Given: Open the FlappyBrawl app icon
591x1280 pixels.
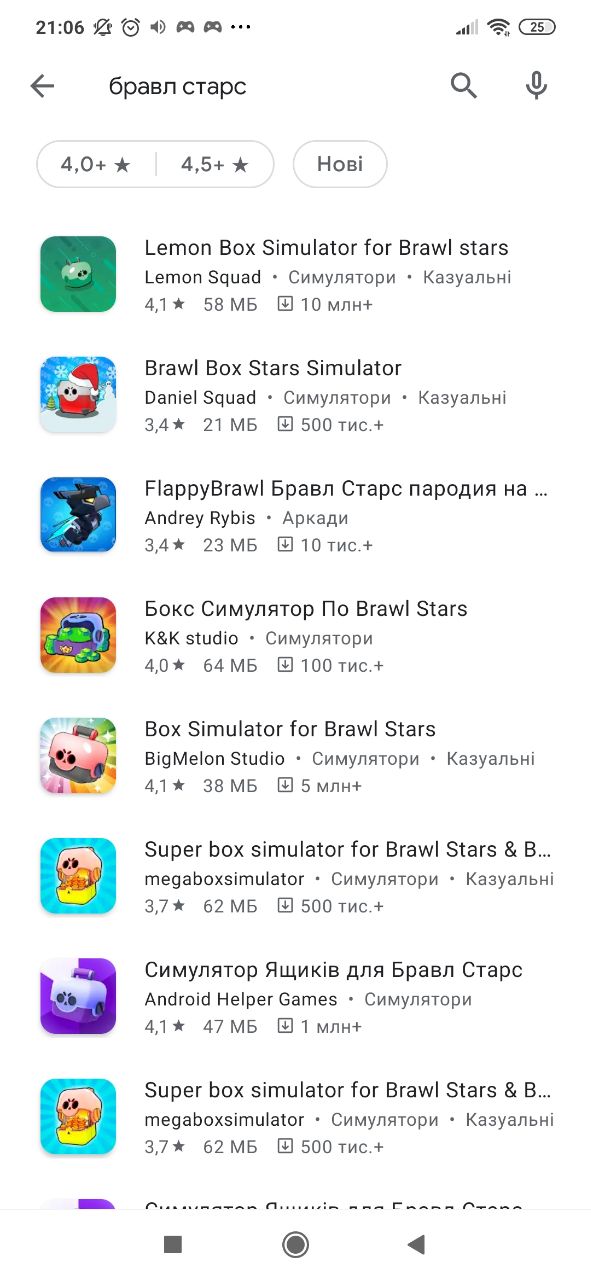Looking at the screenshot, I should point(78,515).
